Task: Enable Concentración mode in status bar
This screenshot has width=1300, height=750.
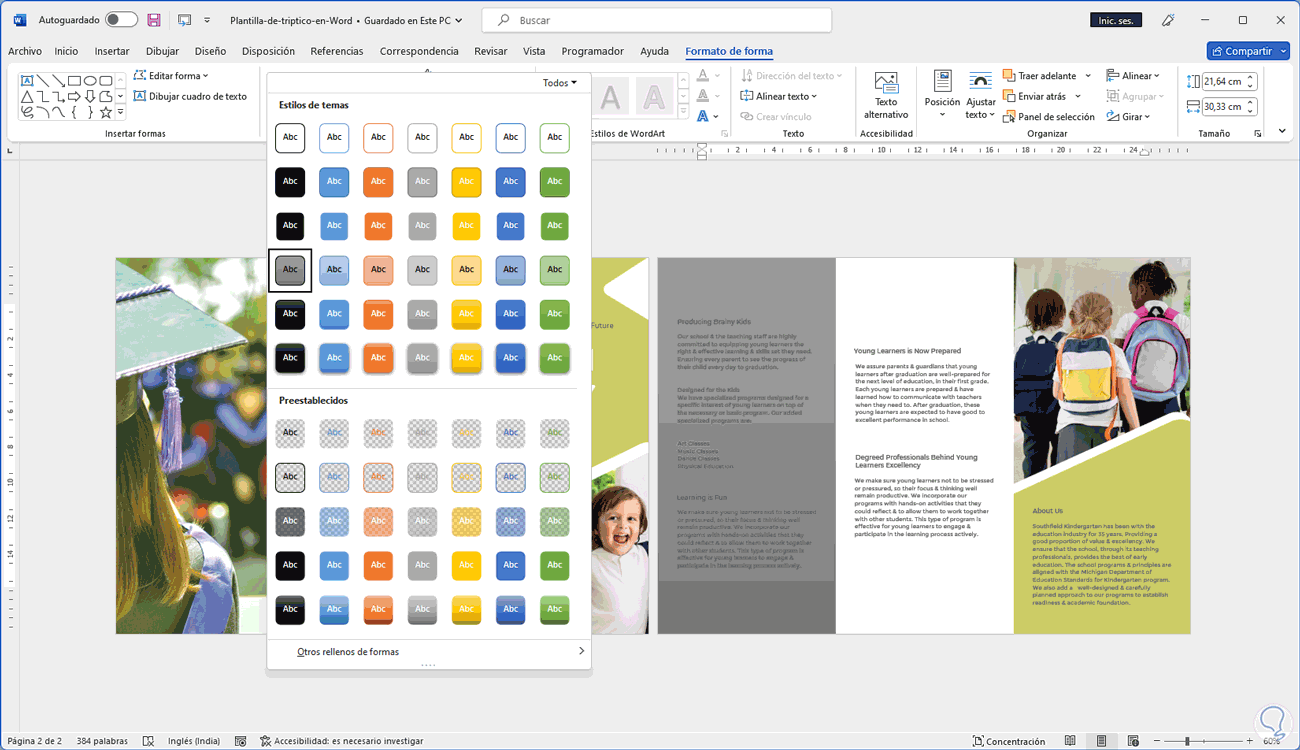Action: click(1009, 741)
